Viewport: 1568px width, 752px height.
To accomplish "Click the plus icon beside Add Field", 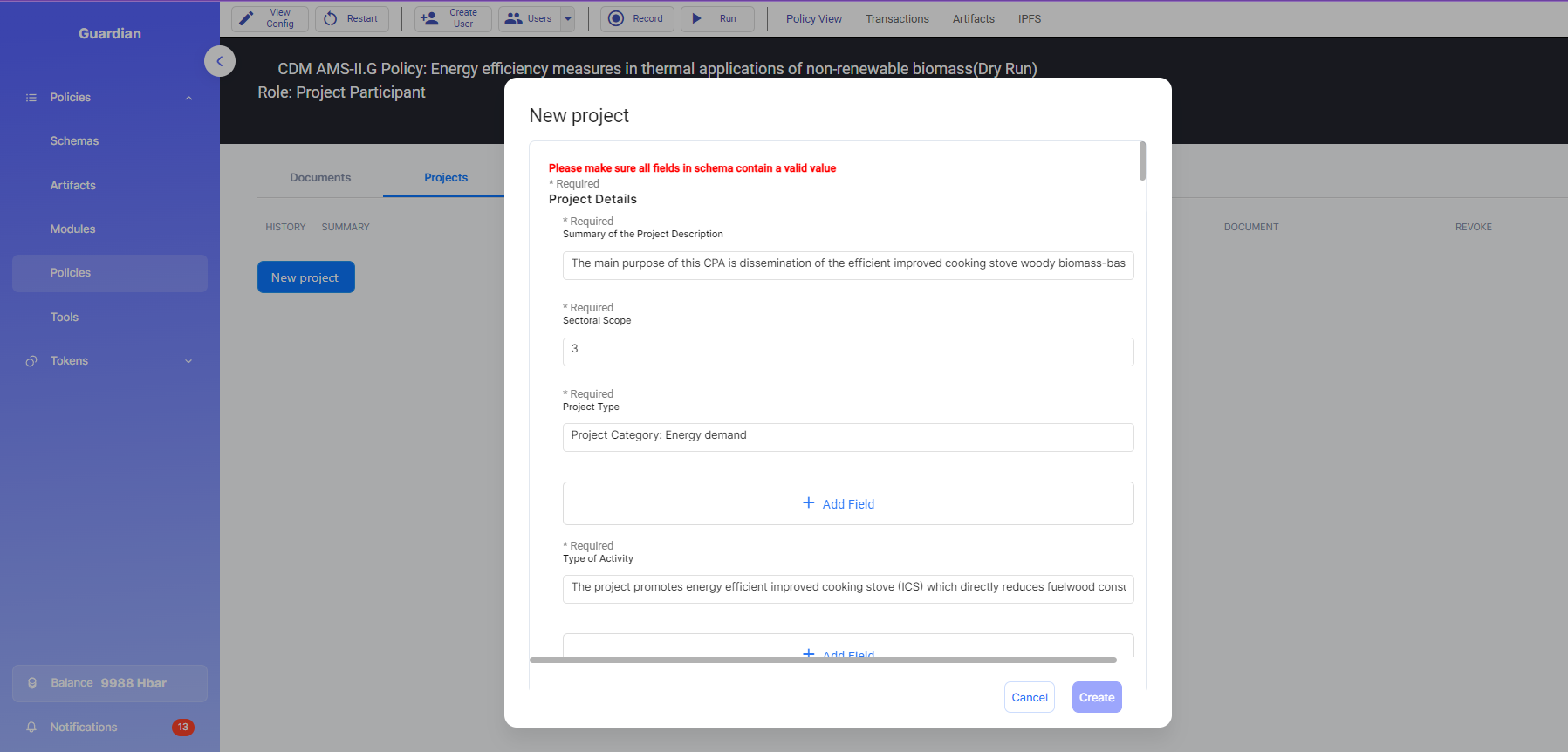I will click(x=809, y=503).
